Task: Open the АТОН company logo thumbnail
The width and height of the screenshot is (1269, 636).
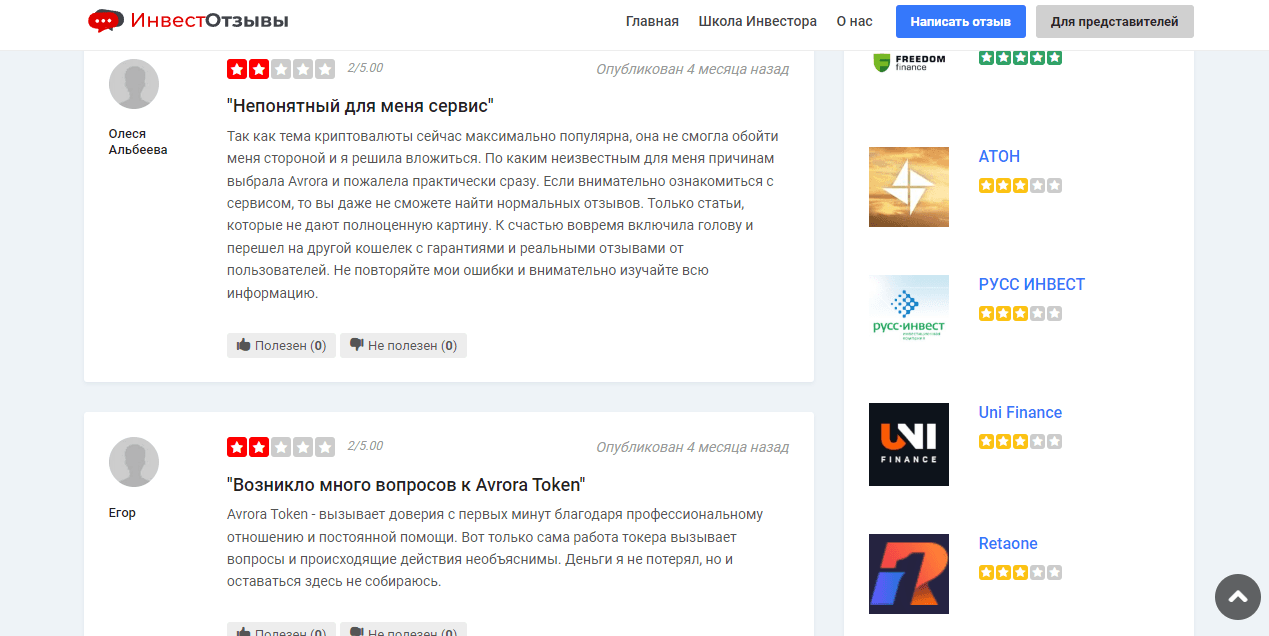Action: point(908,187)
